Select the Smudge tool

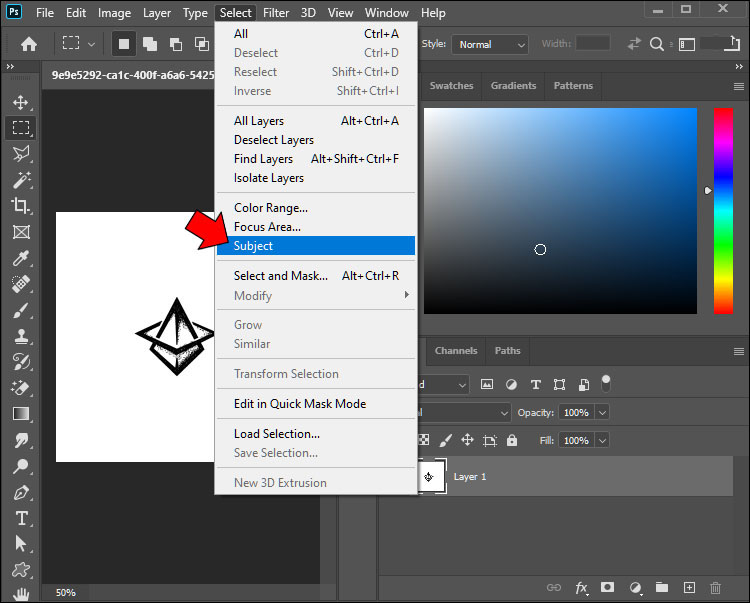(21, 440)
